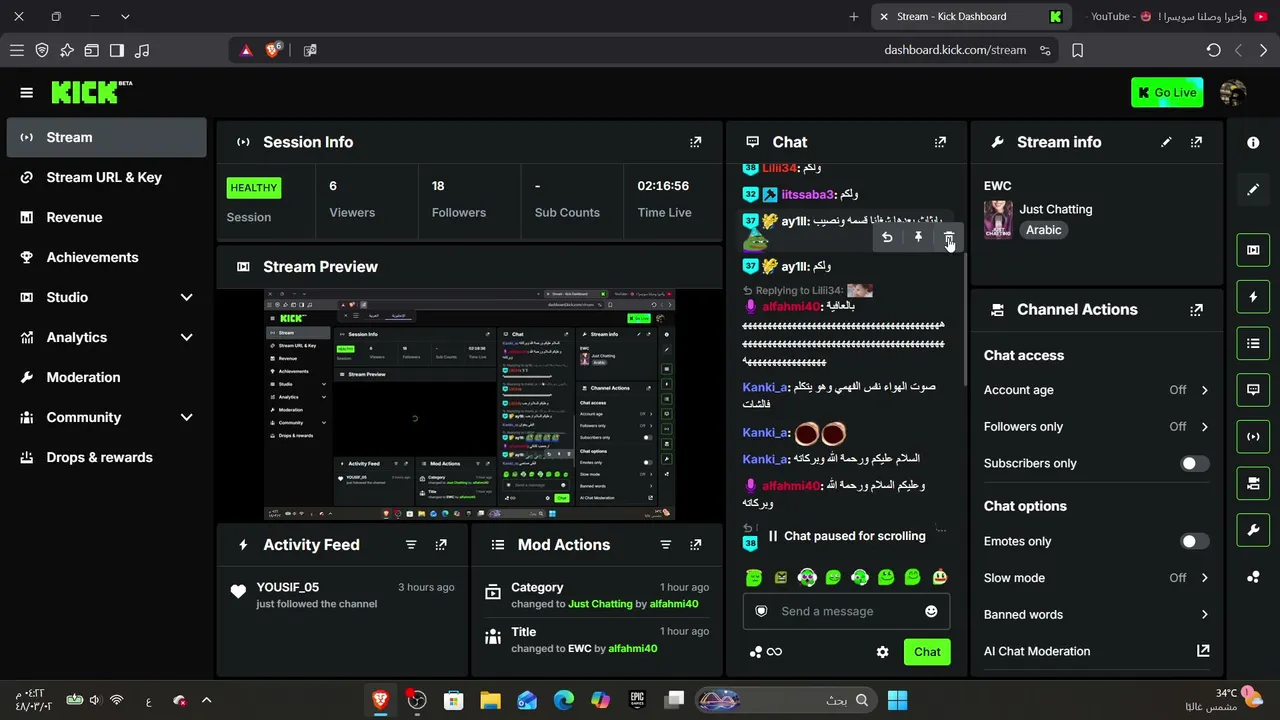1280x720 pixels.
Task: Reply to the hovered ay1ll chat message
Action: pyautogui.click(x=887, y=237)
